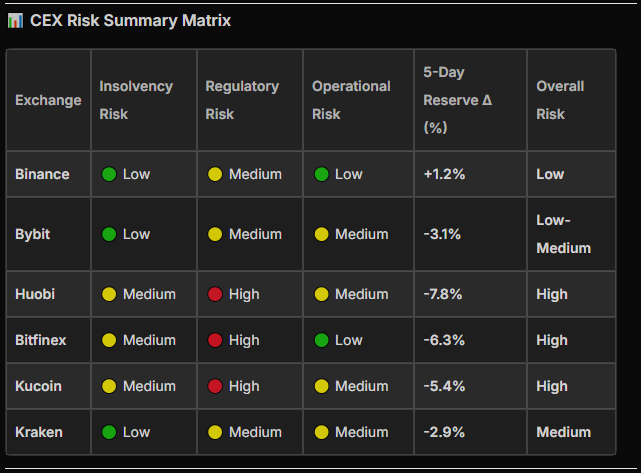This screenshot has width=641, height=473.
Task: Click Binance's overall risk value Low
Action: pos(550,174)
